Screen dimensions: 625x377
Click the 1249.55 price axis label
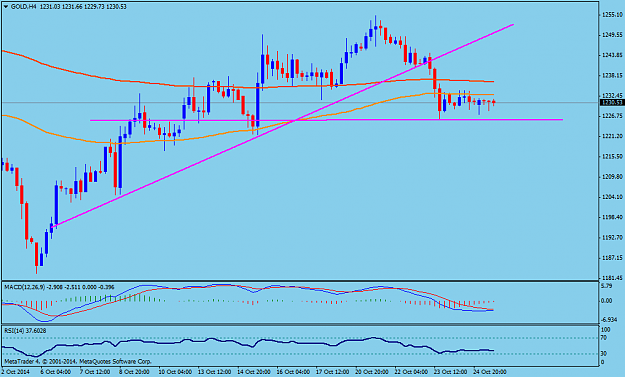[611, 35]
